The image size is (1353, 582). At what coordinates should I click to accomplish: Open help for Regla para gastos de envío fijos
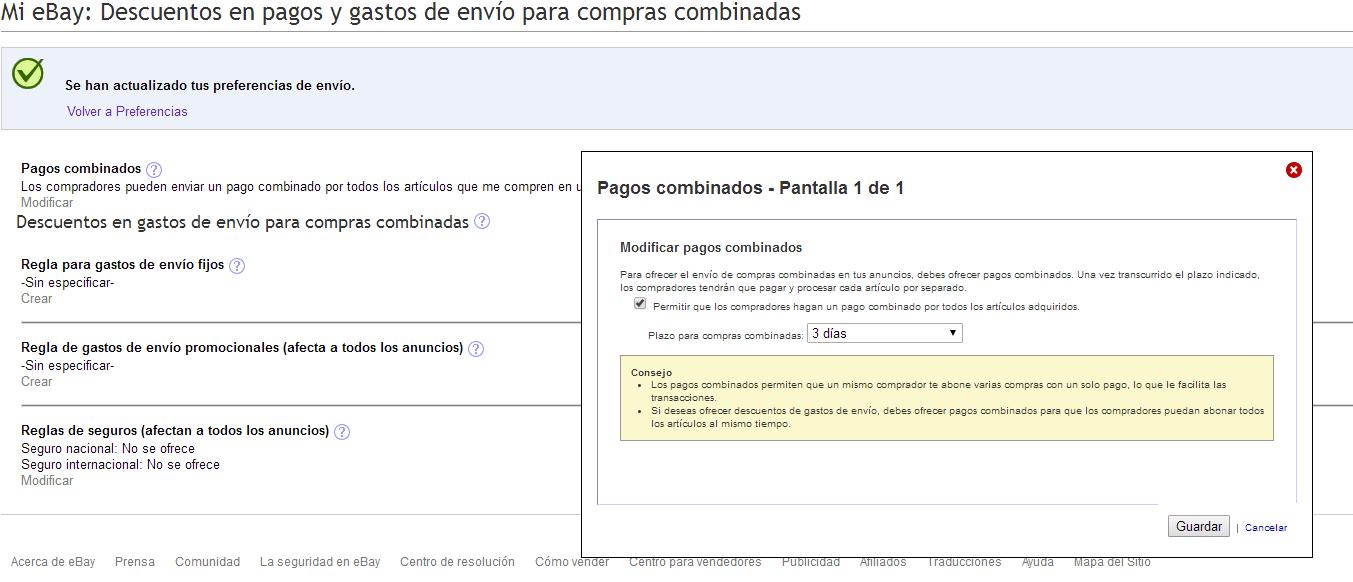(x=237, y=266)
